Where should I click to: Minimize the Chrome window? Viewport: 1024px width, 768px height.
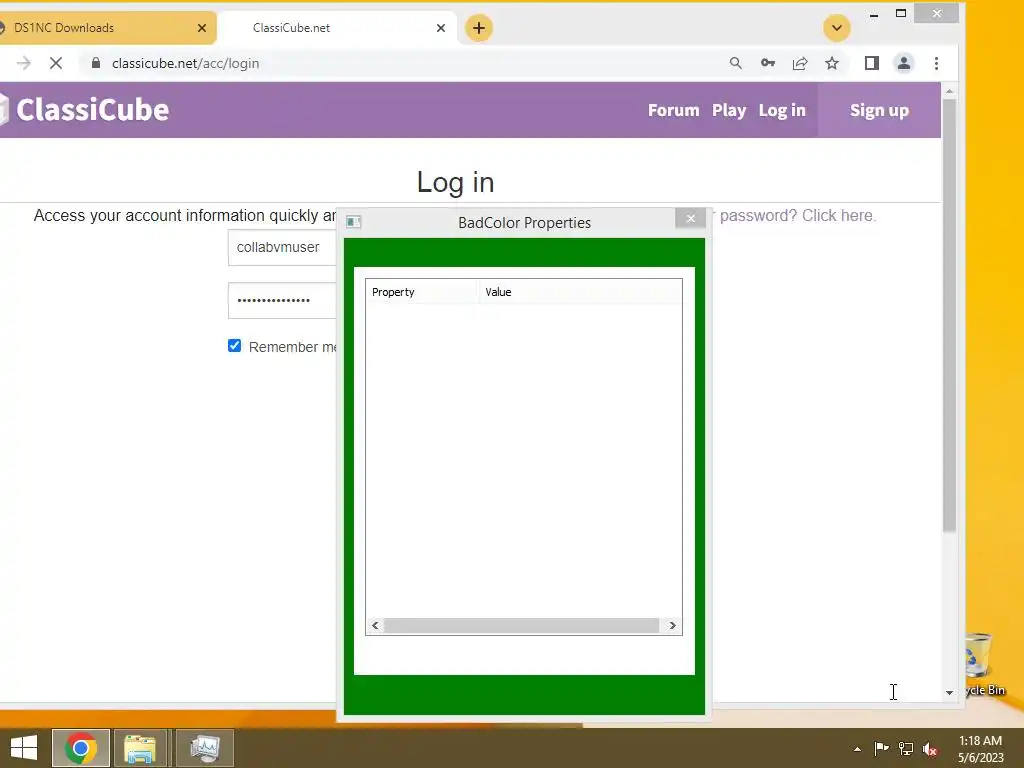click(874, 14)
